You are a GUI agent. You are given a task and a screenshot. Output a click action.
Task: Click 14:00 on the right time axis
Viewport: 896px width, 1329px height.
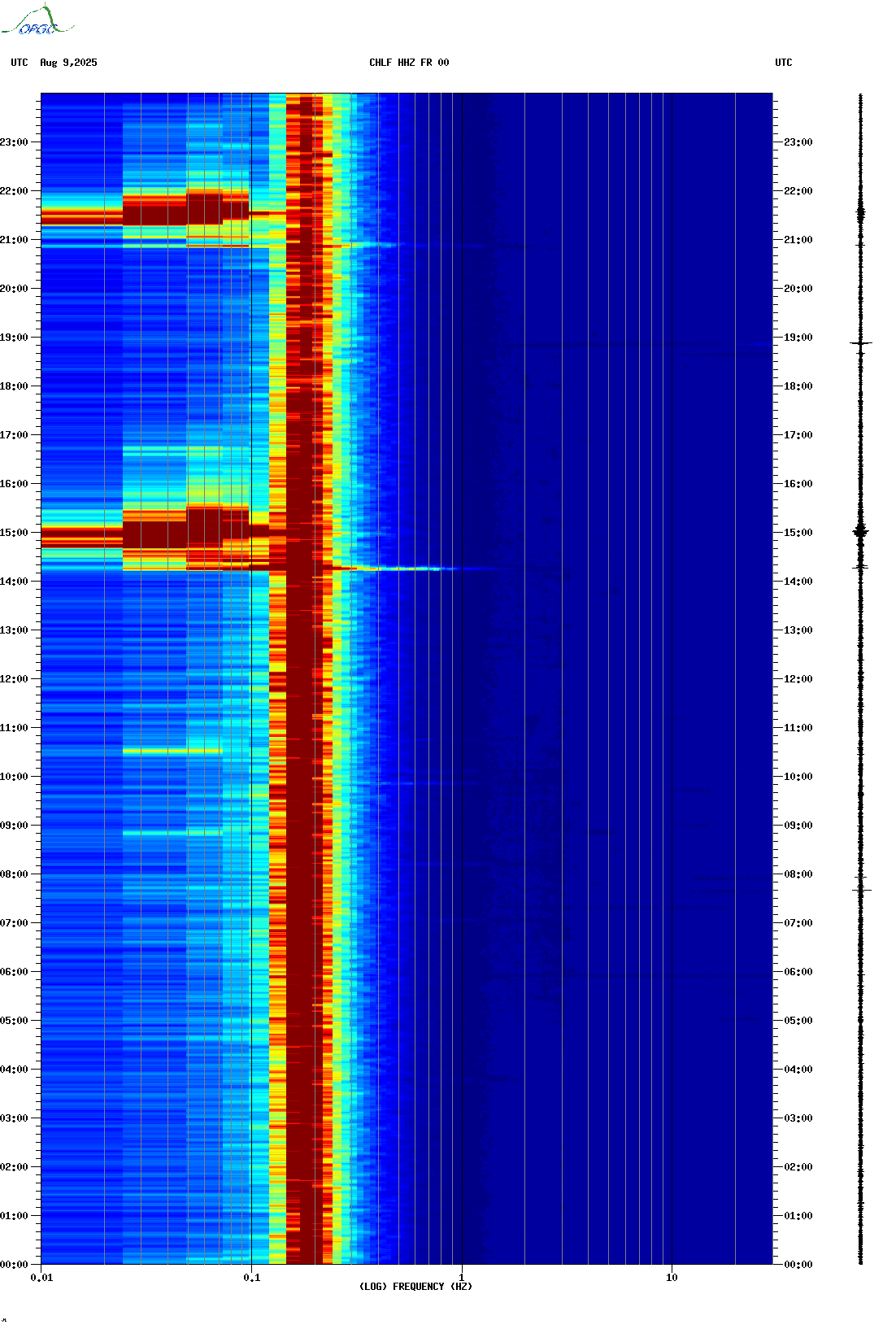pos(798,582)
